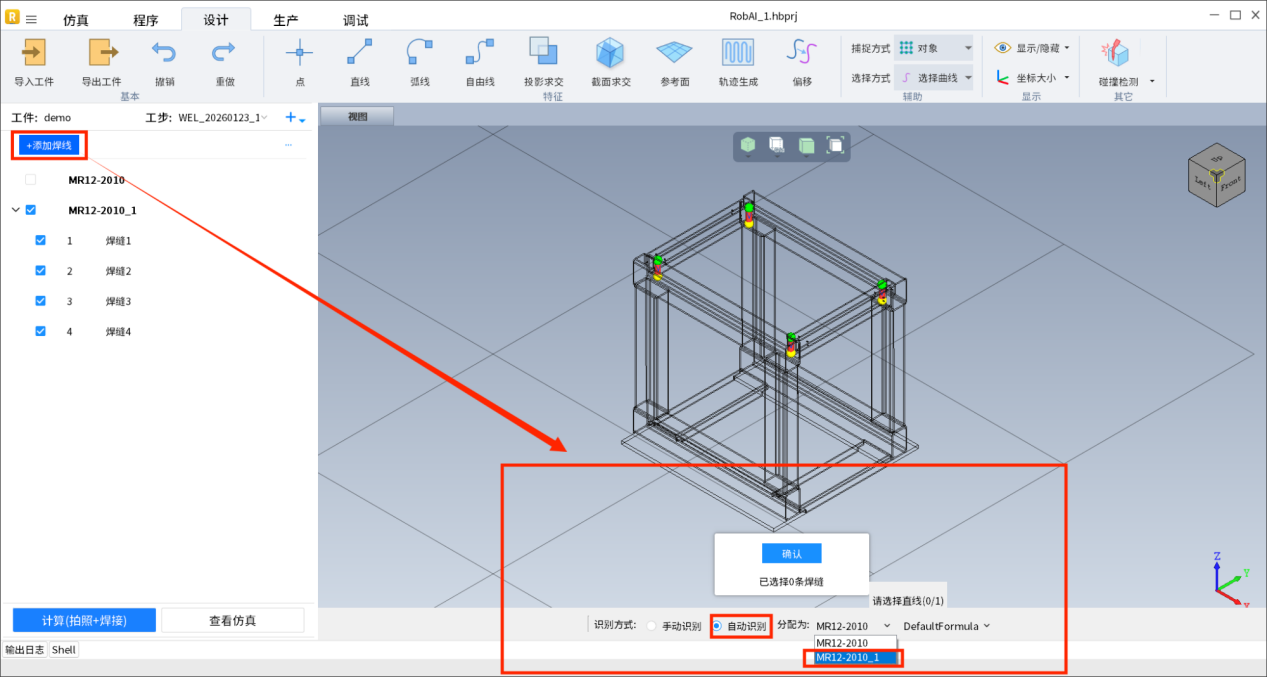Click the Trajectory Generation (轨迹生成) icon

[738, 53]
